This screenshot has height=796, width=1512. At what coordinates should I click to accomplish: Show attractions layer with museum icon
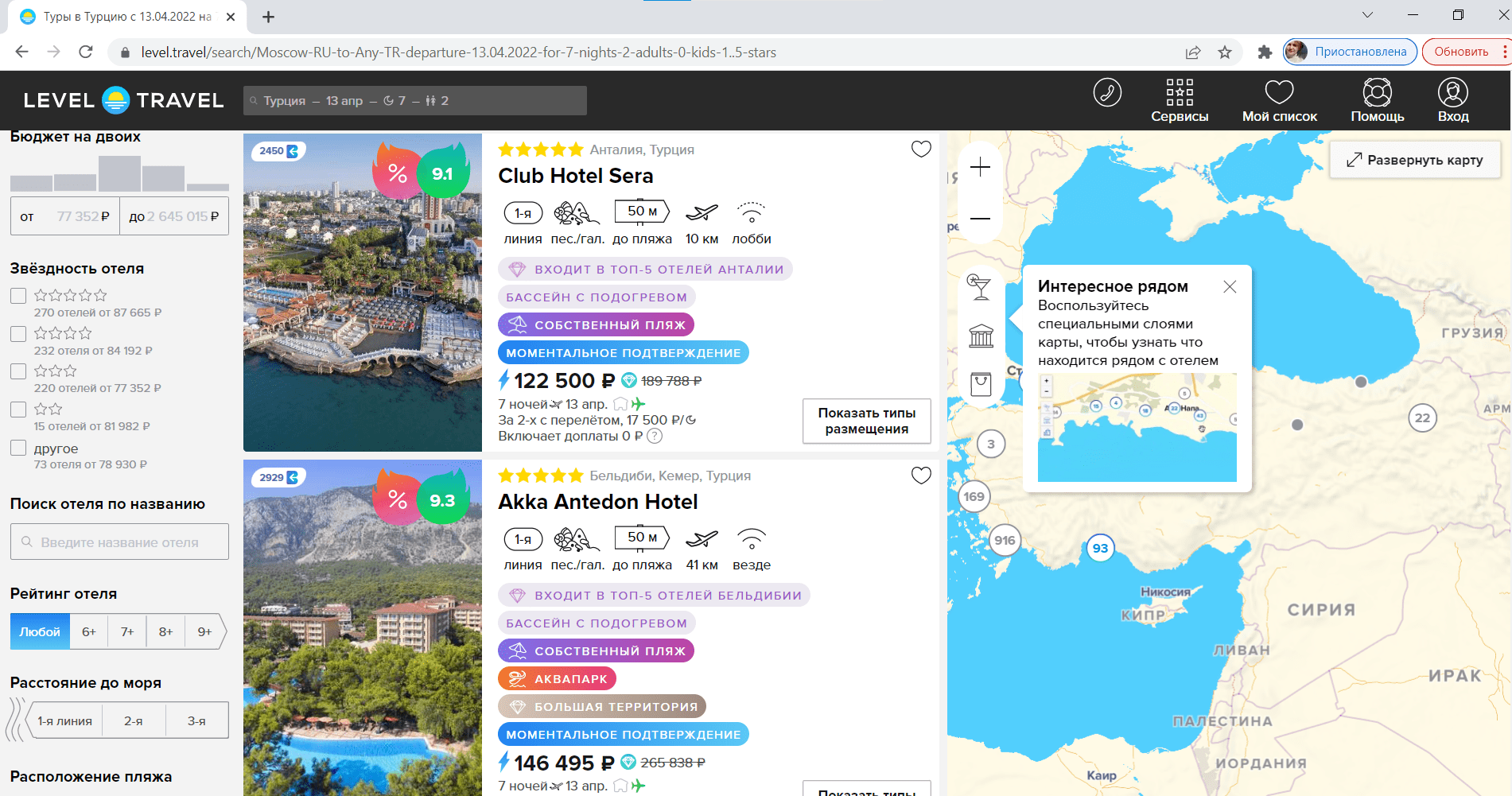click(x=981, y=336)
